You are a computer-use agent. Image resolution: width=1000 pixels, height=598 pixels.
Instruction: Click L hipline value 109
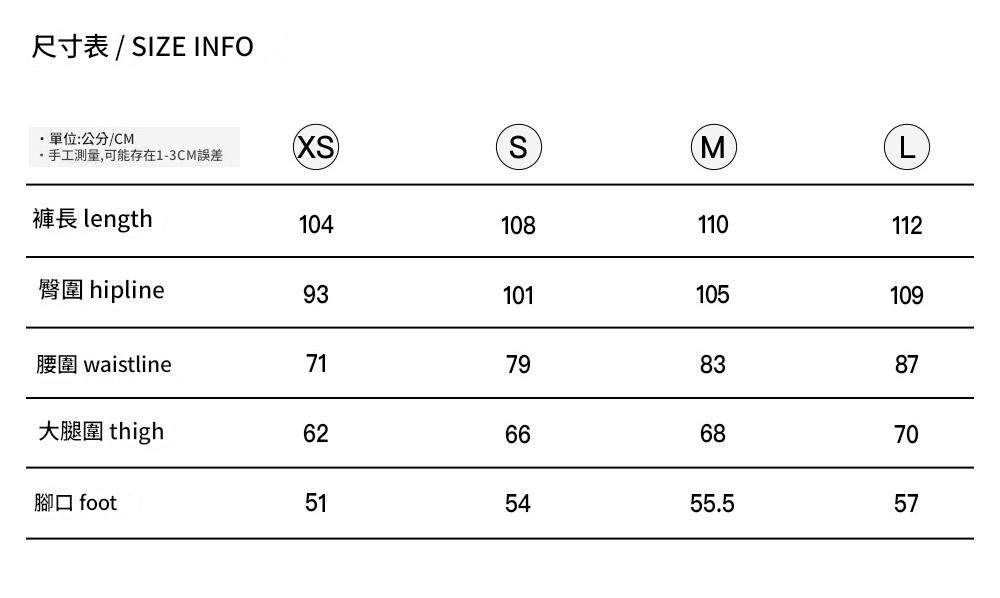click(x=906, y=296)
